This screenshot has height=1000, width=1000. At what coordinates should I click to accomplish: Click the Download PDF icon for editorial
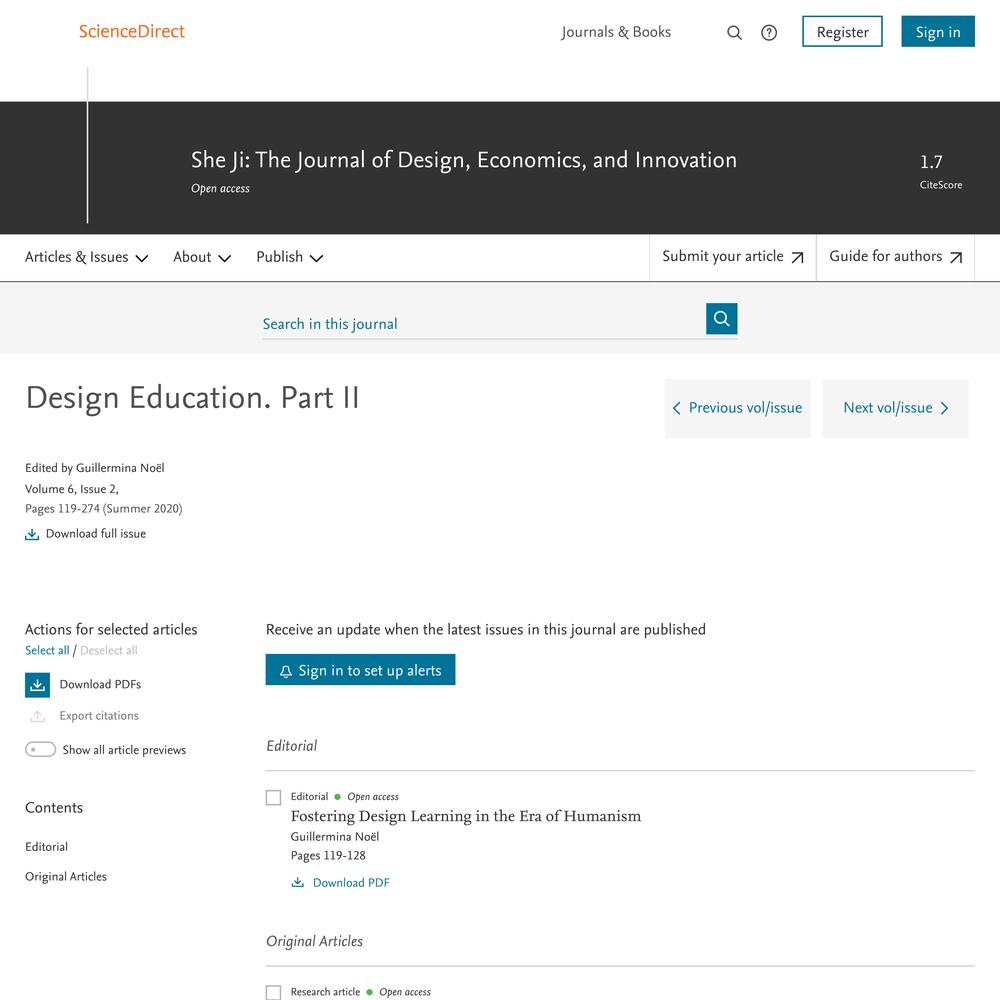tap(298, 883)
